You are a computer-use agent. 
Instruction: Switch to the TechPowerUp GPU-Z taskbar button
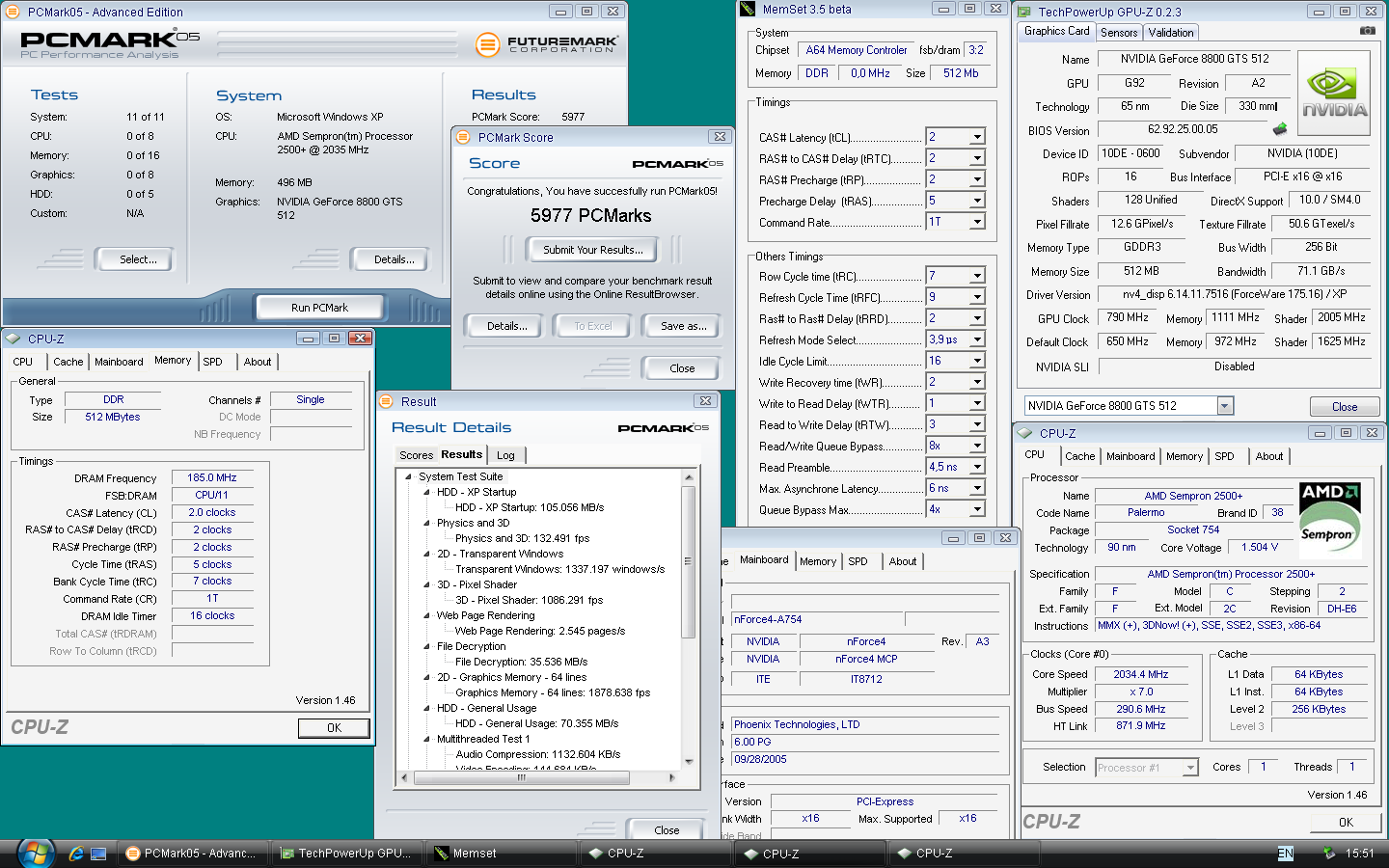pyautogui.click(x=346, y=853)
